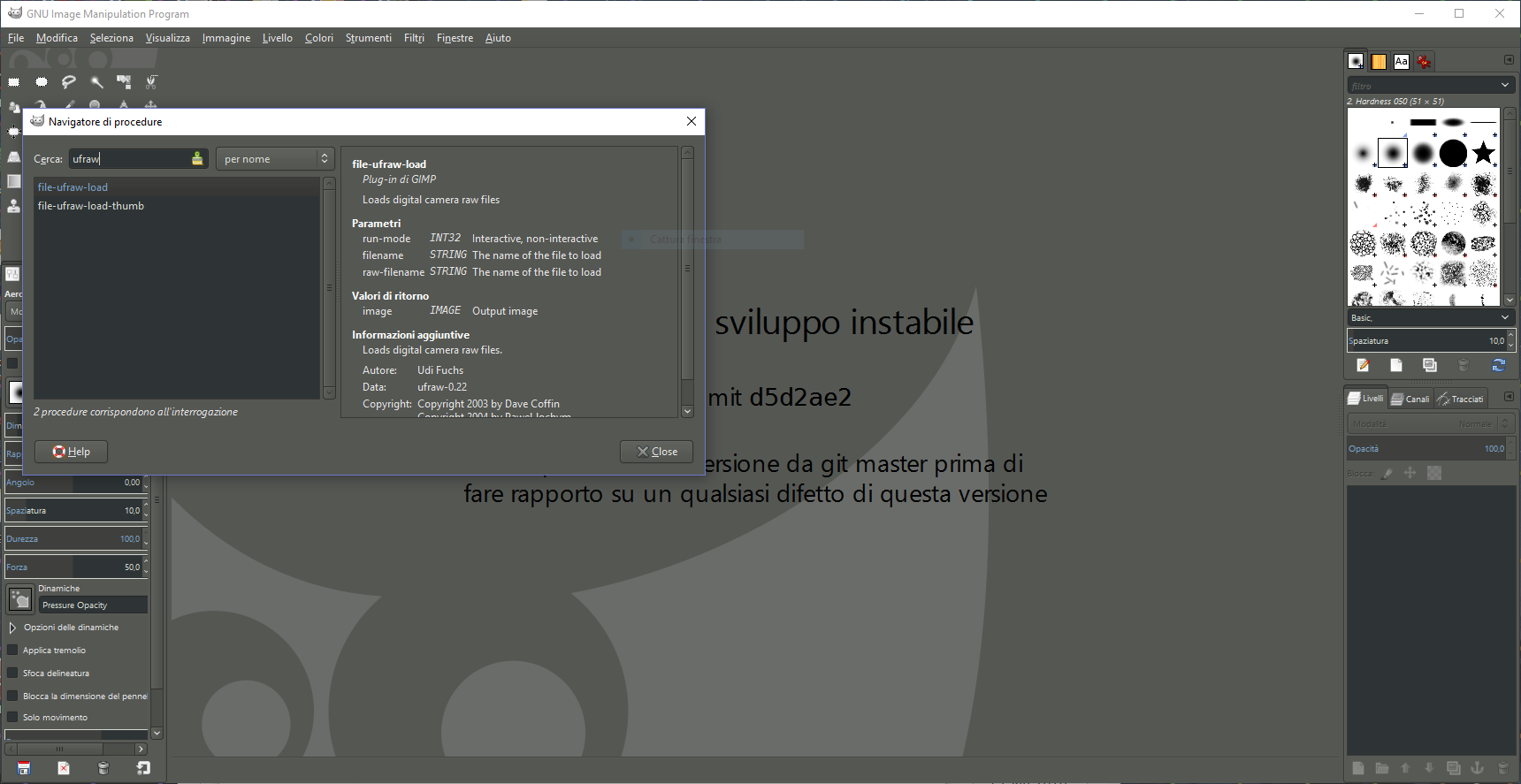Open the Strumenti menu
Image resolution: width=1521 pixels, height=784 pixels.
click(369, 38)
